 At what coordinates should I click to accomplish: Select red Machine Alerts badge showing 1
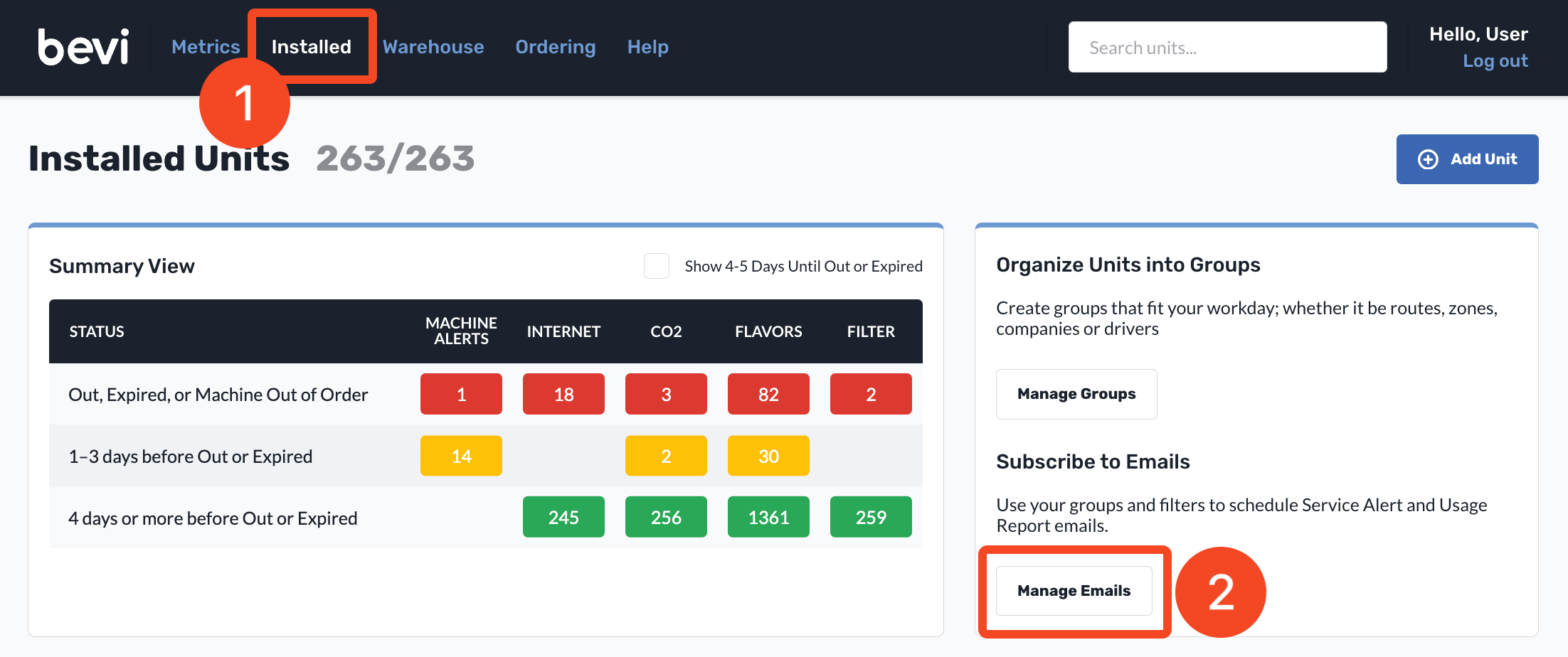point(461,394)
